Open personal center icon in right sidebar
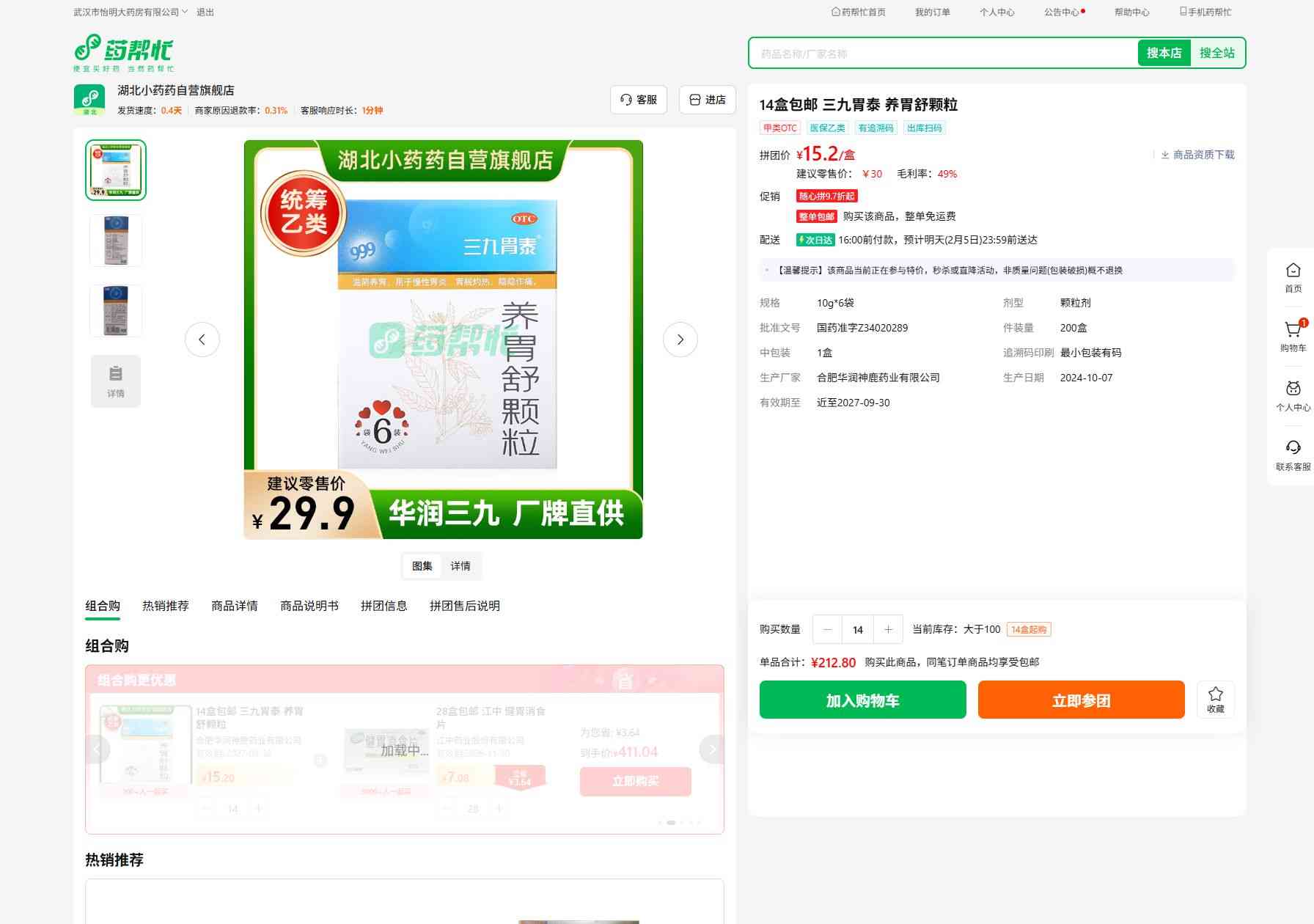The height and width of the screenshot is (924, 1314). (1293, 389)
